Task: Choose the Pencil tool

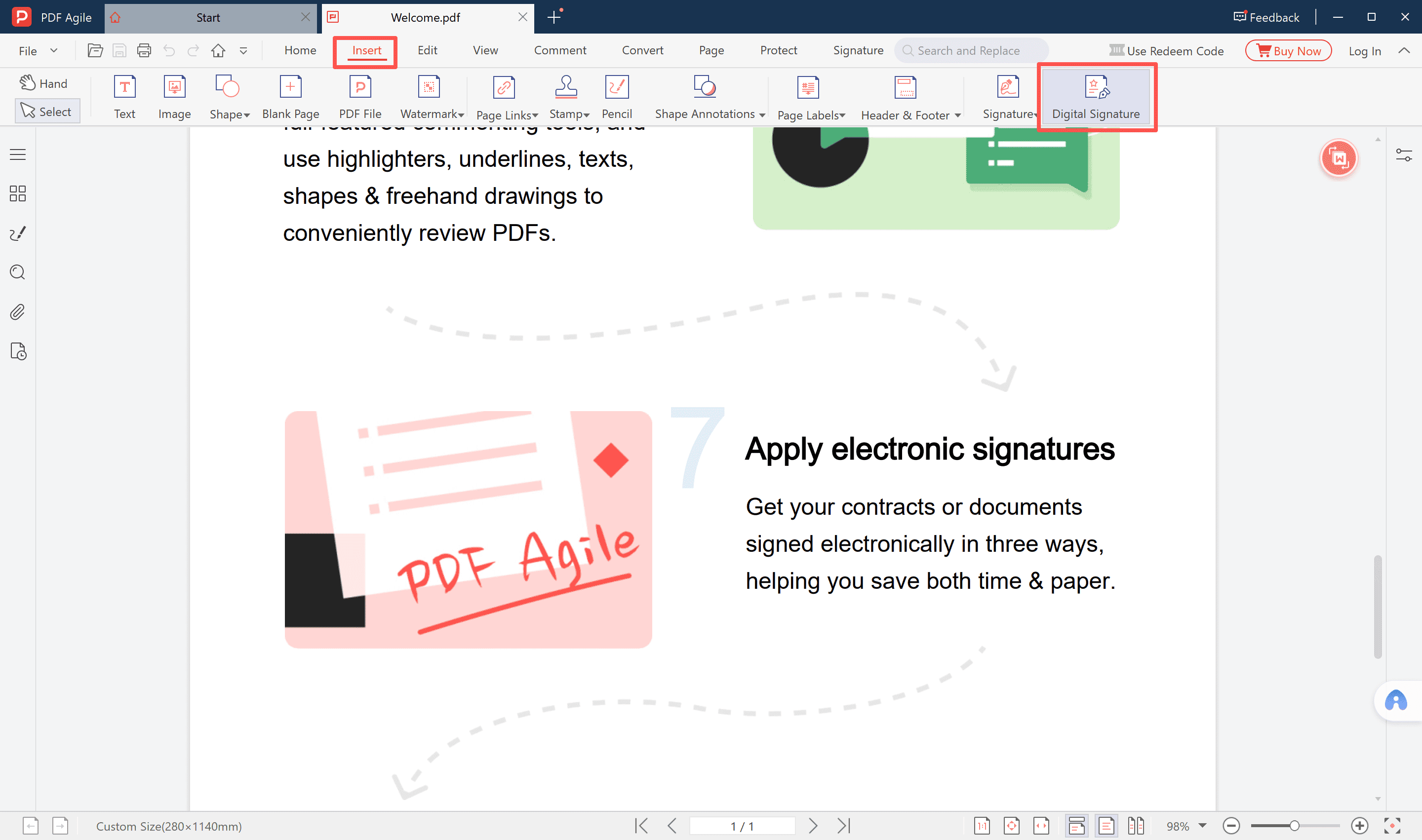Action: 617,97
